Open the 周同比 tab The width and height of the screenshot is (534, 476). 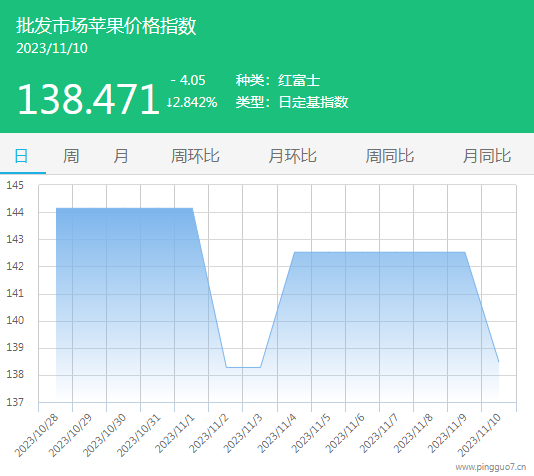pyautogui.click(x=390, y=156)
